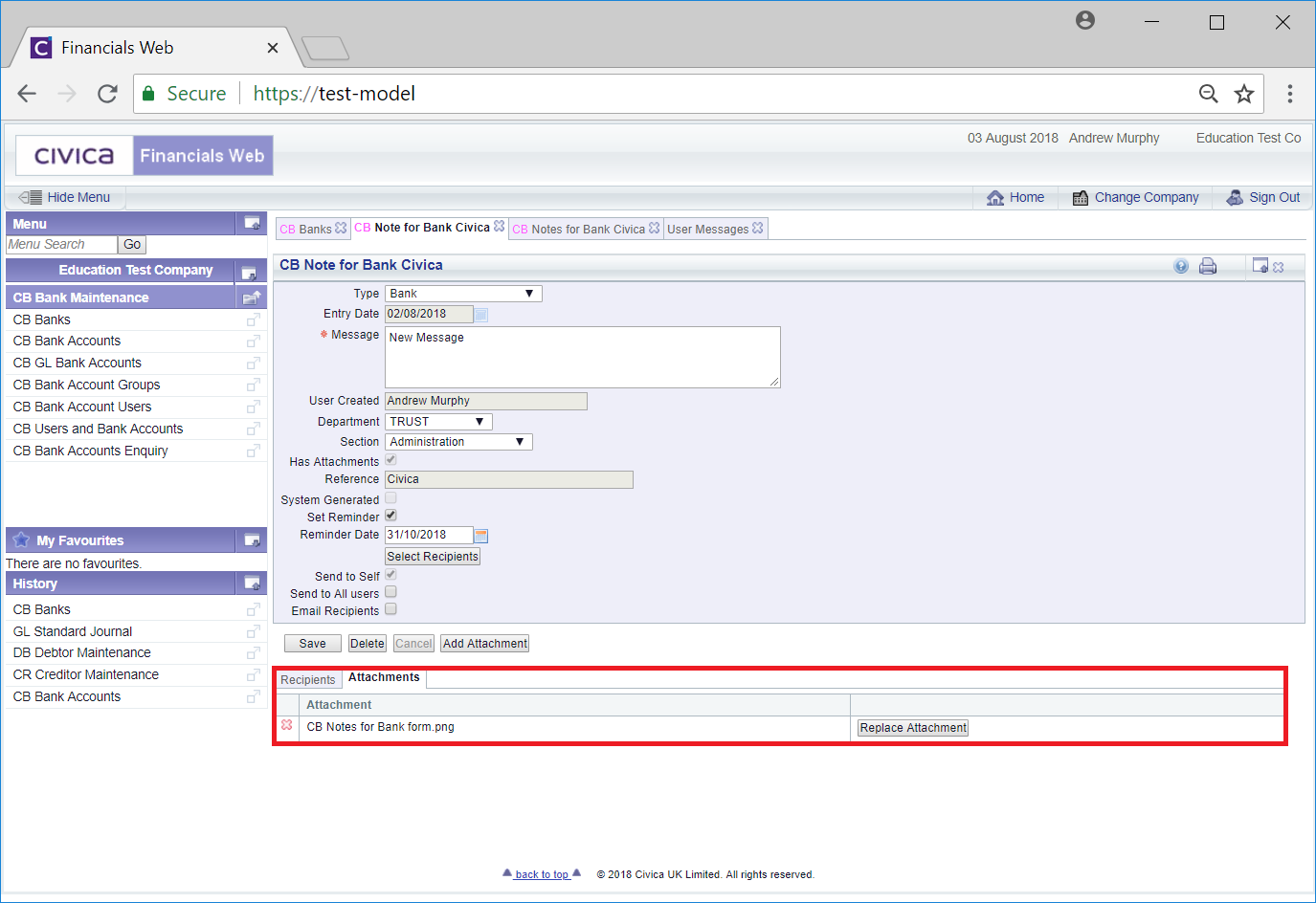Open the Section dropdown showing Administration
The width and height of the screenshot is (1316, 903).
pos(458,442)
